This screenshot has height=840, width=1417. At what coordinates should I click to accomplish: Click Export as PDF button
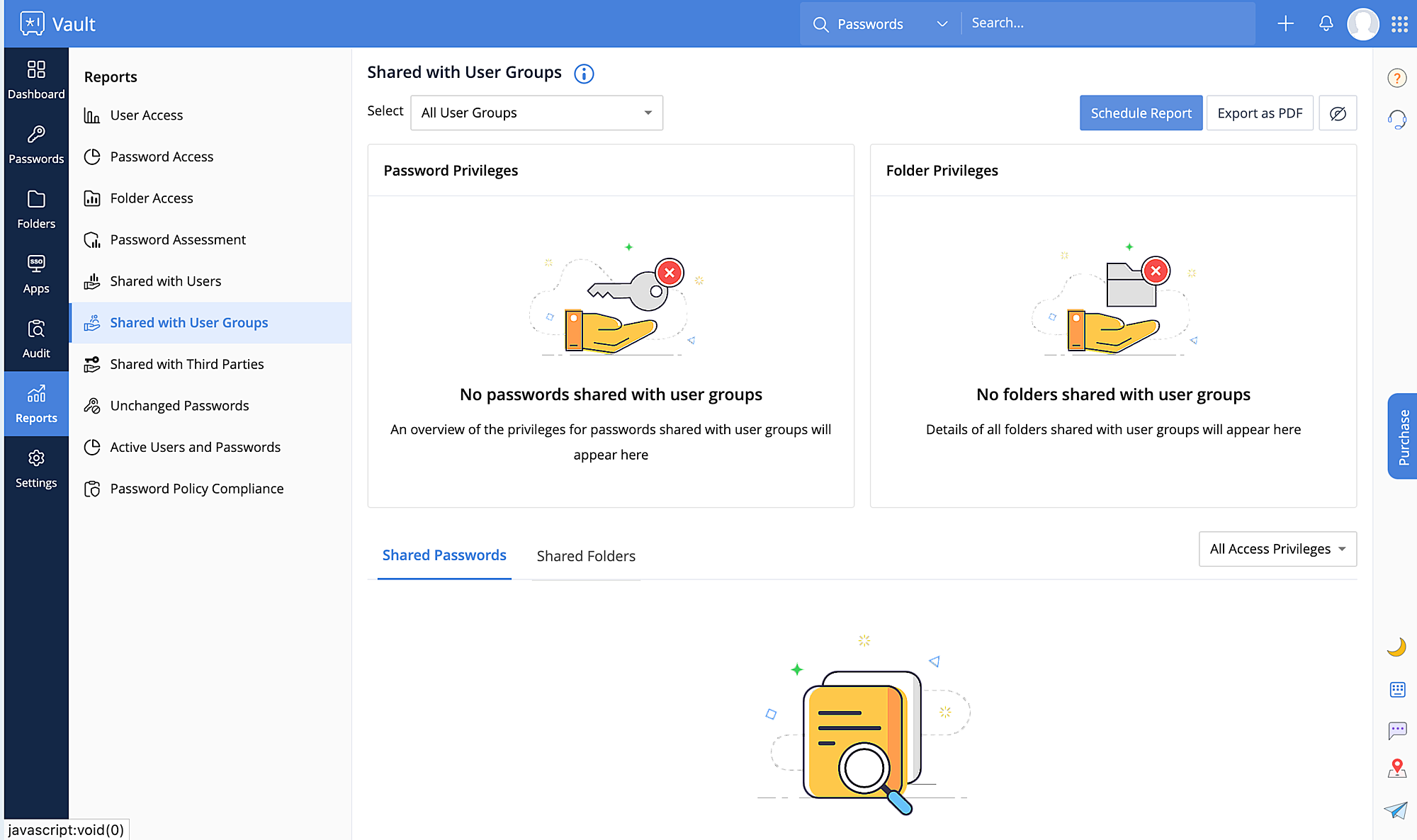click(1260, 113)
